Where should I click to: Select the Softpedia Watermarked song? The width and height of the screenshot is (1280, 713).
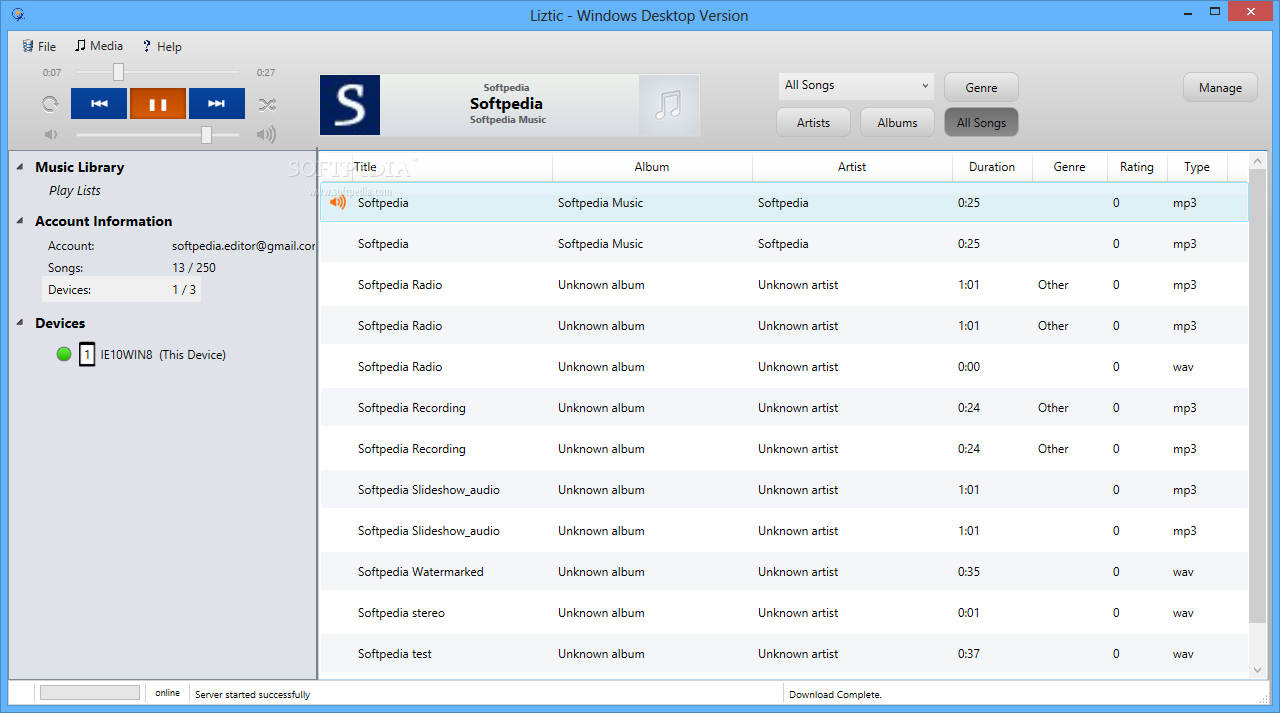tap(784, 572)
